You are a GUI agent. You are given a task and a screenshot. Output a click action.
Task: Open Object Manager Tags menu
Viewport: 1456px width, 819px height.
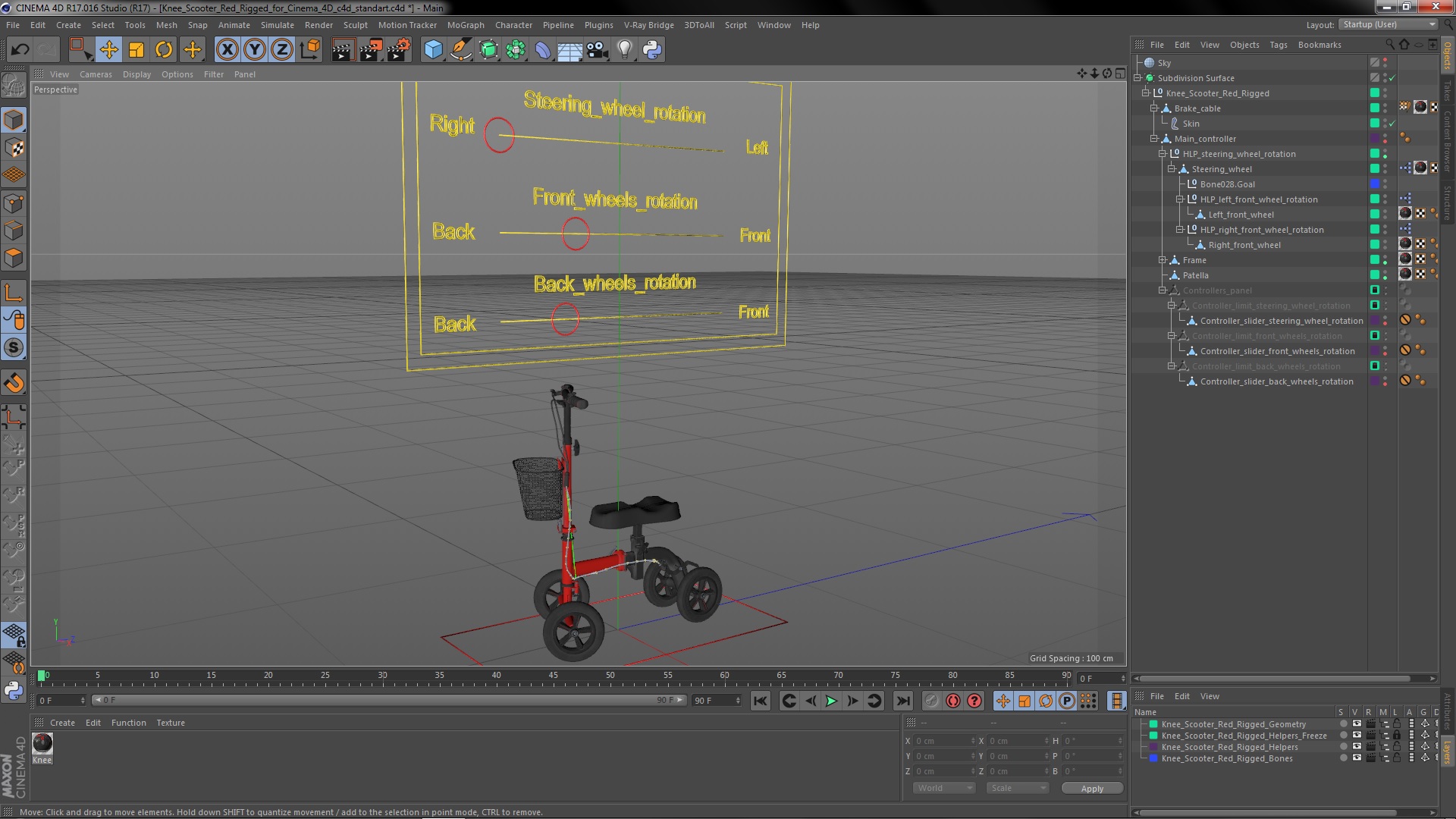1279,45
